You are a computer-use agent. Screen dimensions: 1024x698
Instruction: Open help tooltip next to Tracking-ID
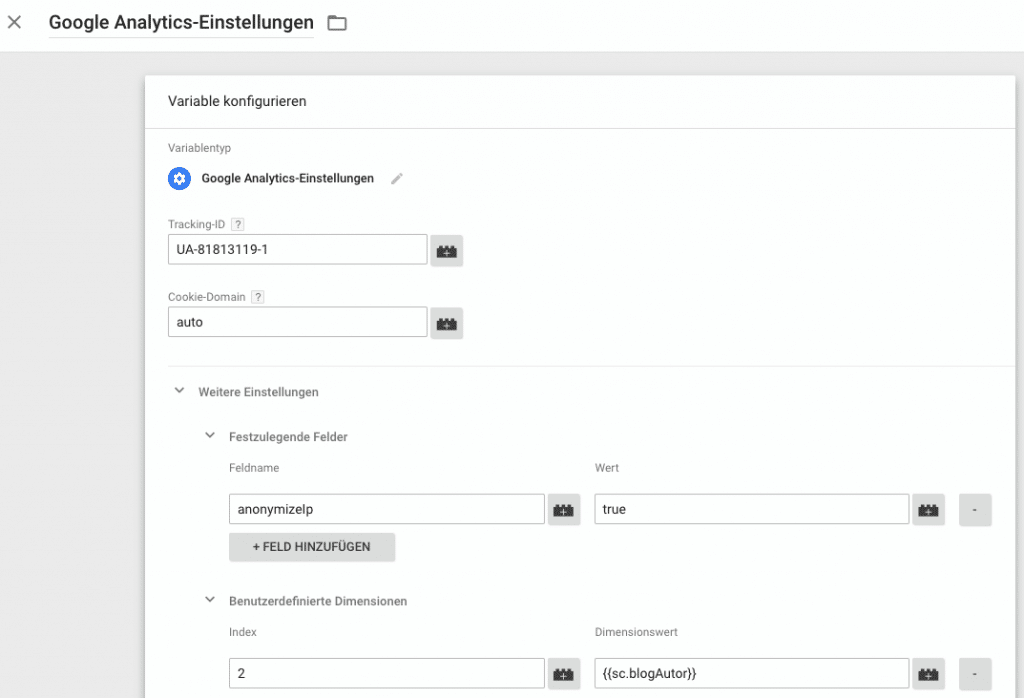coord(238,224)
